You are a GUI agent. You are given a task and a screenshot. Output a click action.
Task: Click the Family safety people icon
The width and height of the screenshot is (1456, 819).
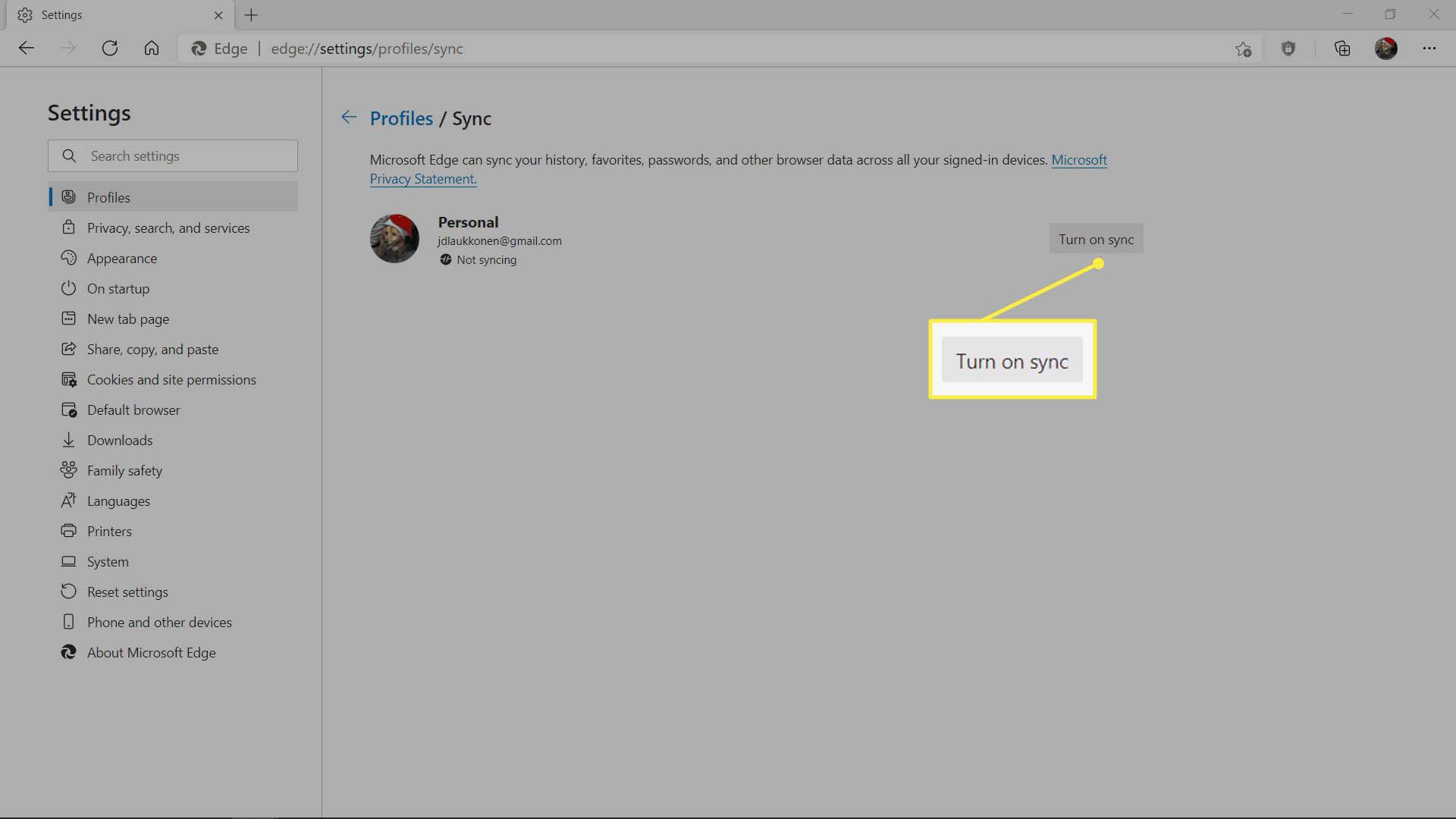(69, 470)
